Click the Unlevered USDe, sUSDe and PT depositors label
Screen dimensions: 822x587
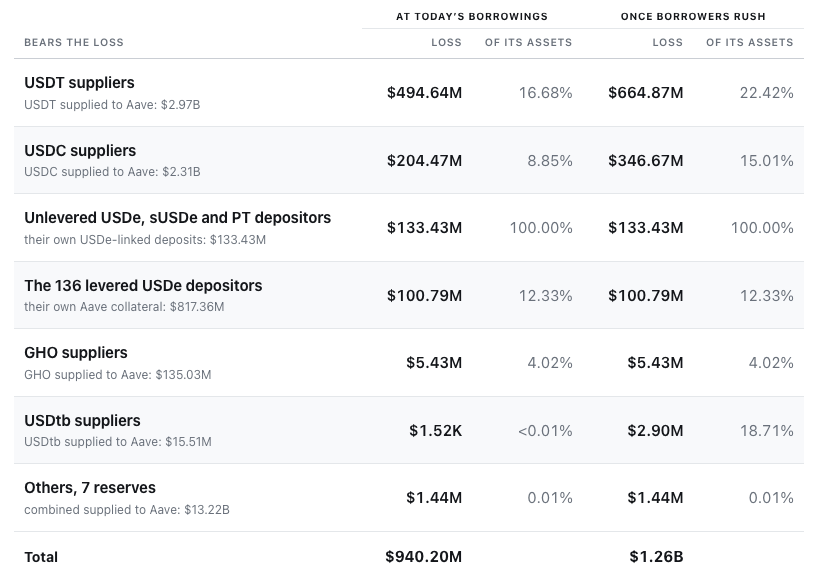coord(177,218)
